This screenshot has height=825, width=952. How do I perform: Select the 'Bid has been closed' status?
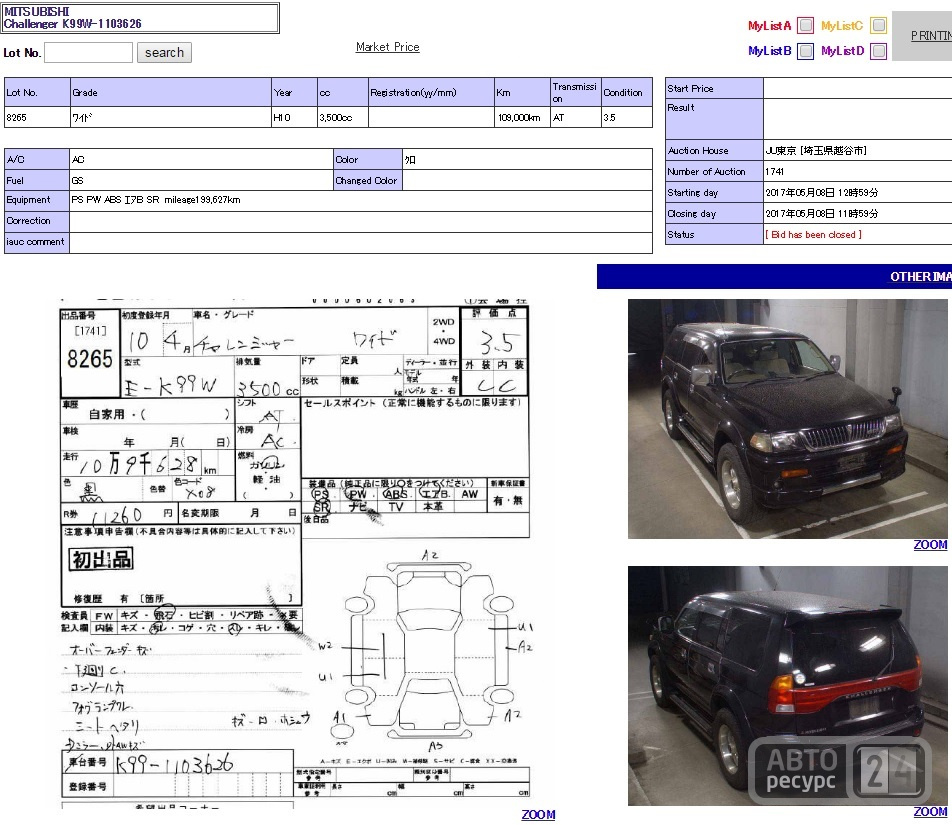coord(813,234)
